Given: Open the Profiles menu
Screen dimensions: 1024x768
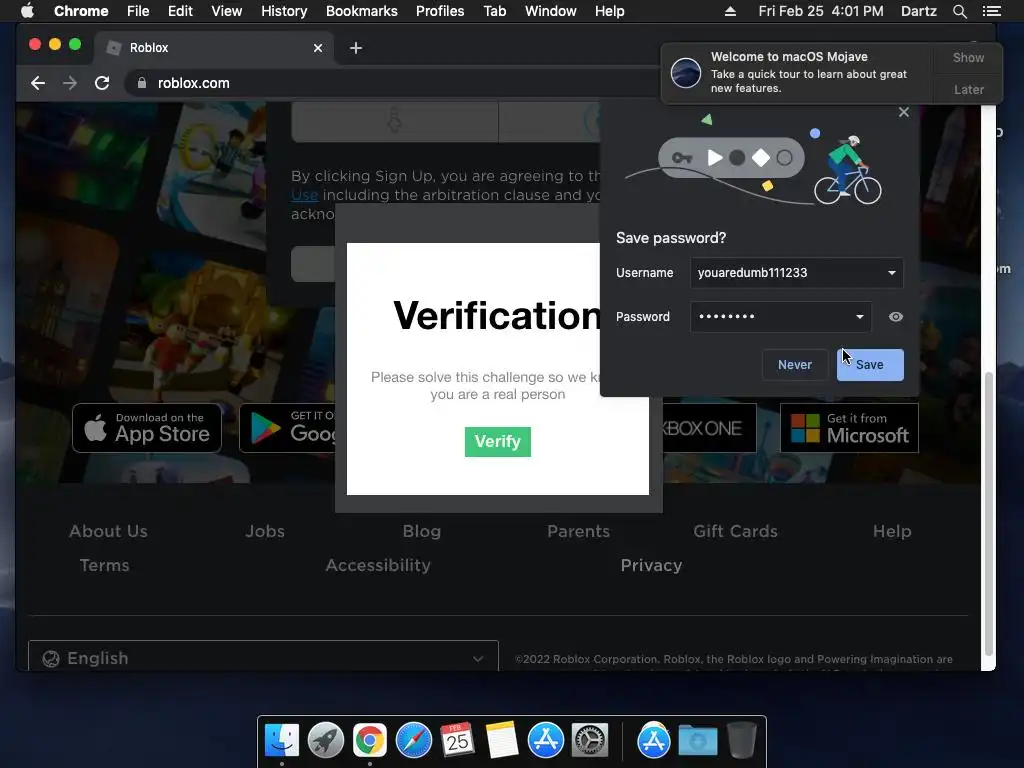Looking at the screenshot, I should 440,11.
